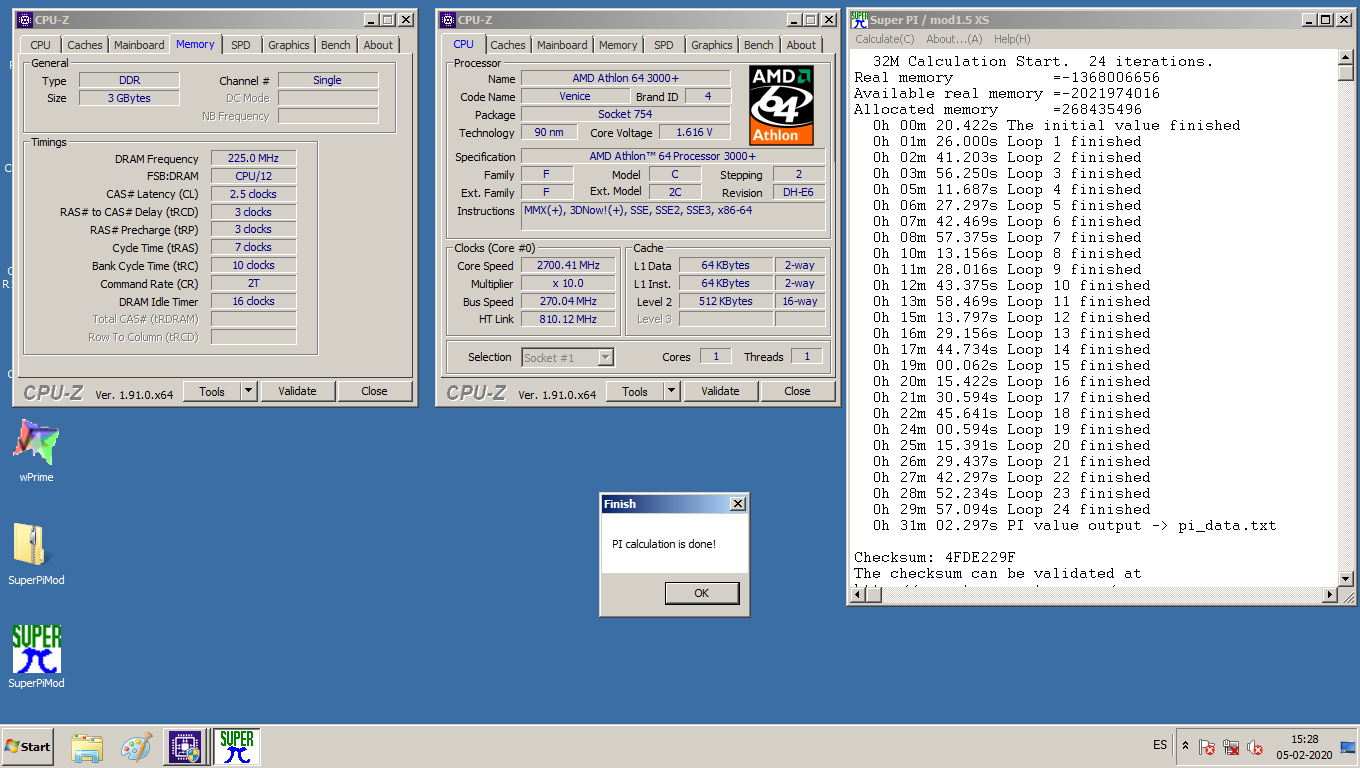Open Bench tab in right CPU-Z window
Screen dimensions: 1360x768
[x=759, y=45]
